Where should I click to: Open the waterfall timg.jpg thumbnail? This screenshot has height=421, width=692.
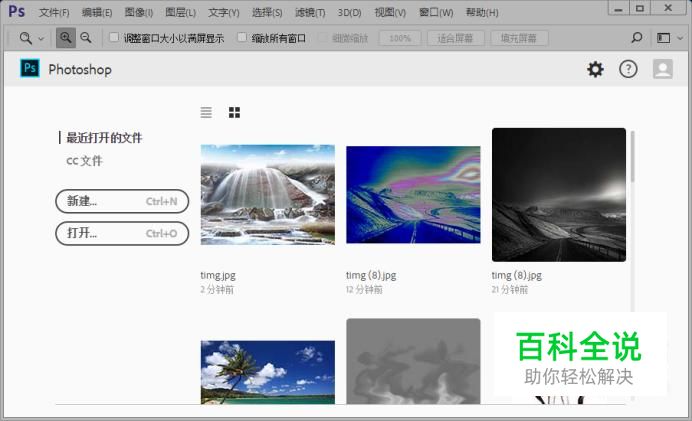coord(268,195)
